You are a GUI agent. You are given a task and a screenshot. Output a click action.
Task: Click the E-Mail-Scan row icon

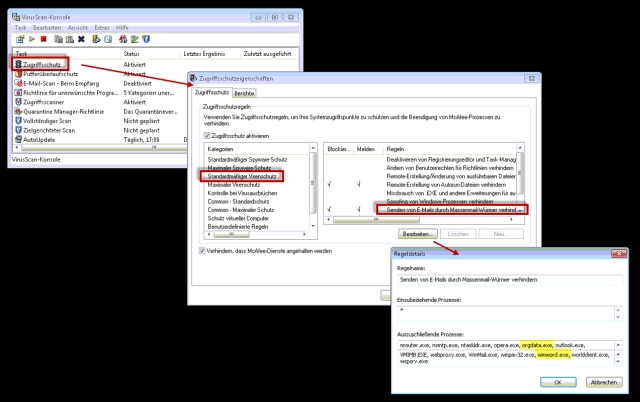[x=18, y=83]
